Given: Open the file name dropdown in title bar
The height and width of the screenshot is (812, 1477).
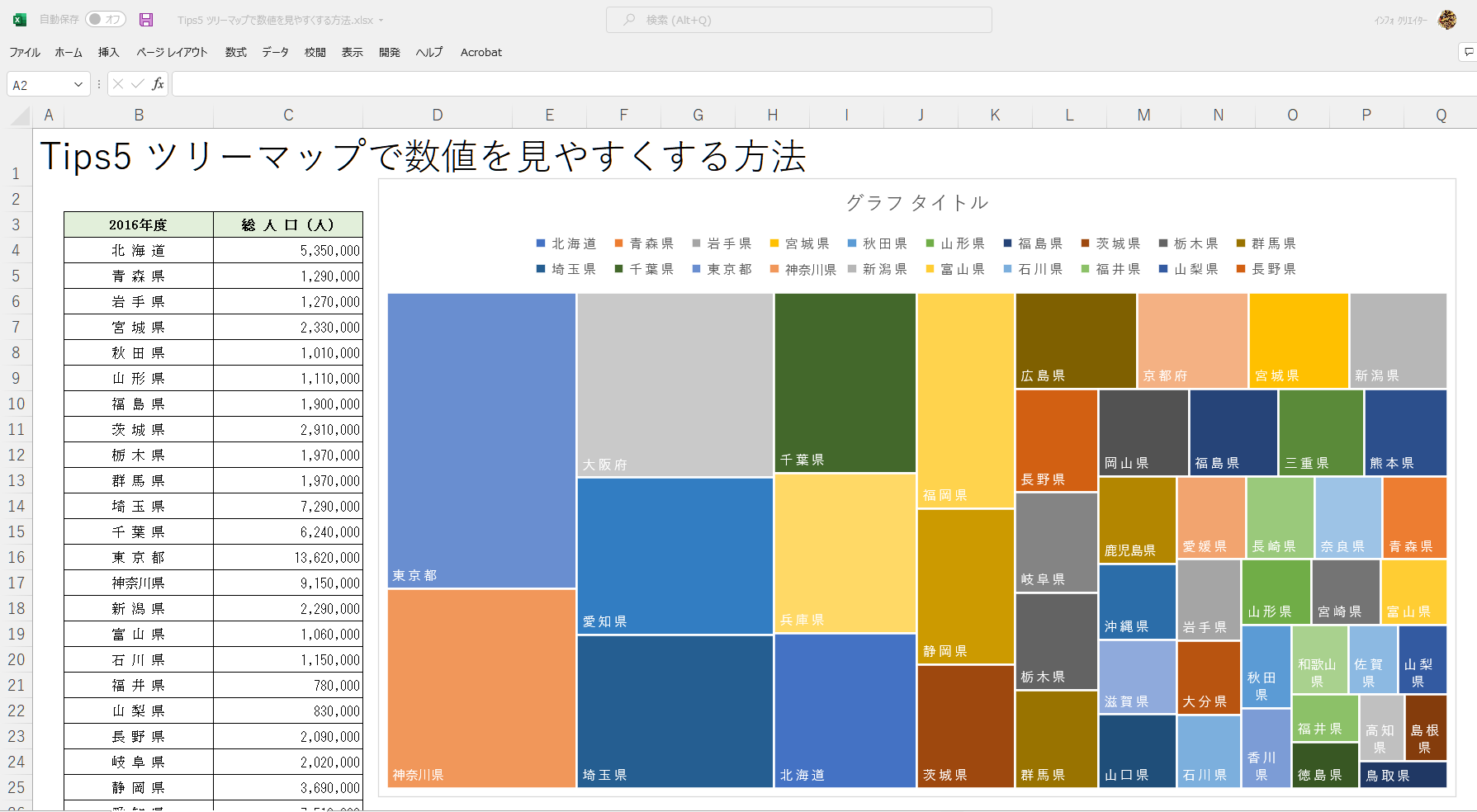Looking at the screenshot, I should click(x=381, y=21).
